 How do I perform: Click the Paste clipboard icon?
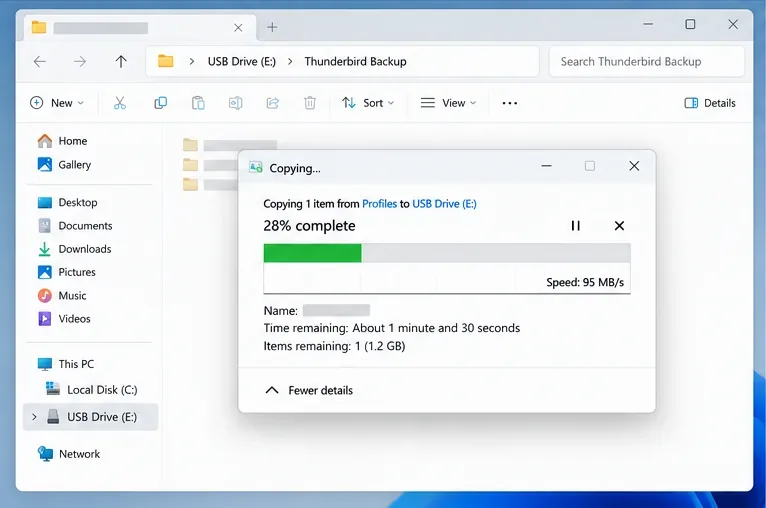[x=198, y=103]
